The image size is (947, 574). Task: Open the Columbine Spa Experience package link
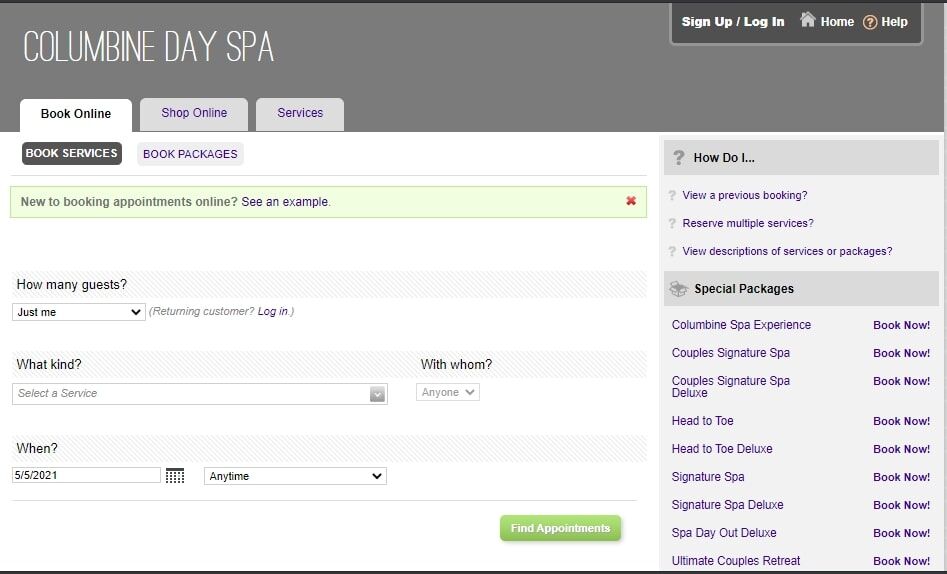pos(741,325)
